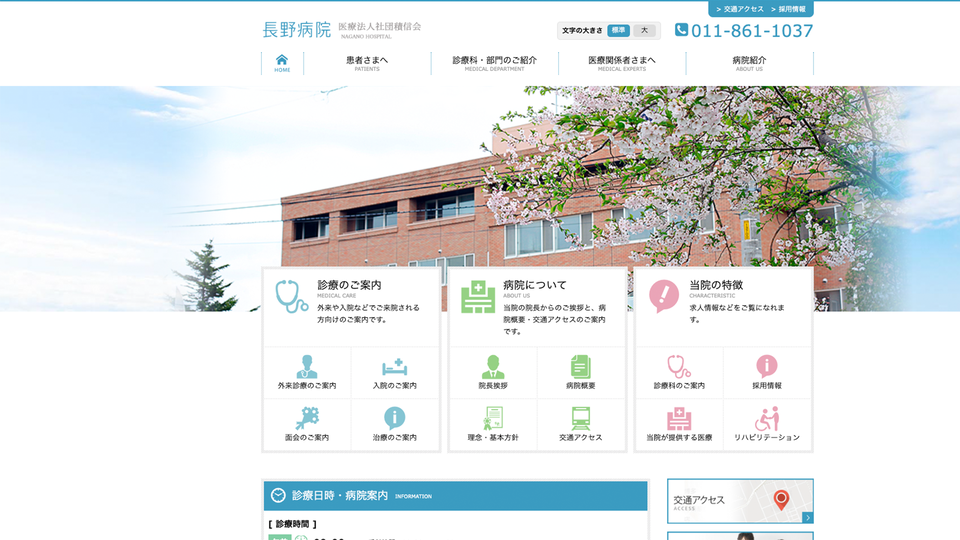Image resolution: width=960 pixels, height=540 pixels.
Task: Set text size to 標準
Action: pyautogui.click(x=619, y=31)
